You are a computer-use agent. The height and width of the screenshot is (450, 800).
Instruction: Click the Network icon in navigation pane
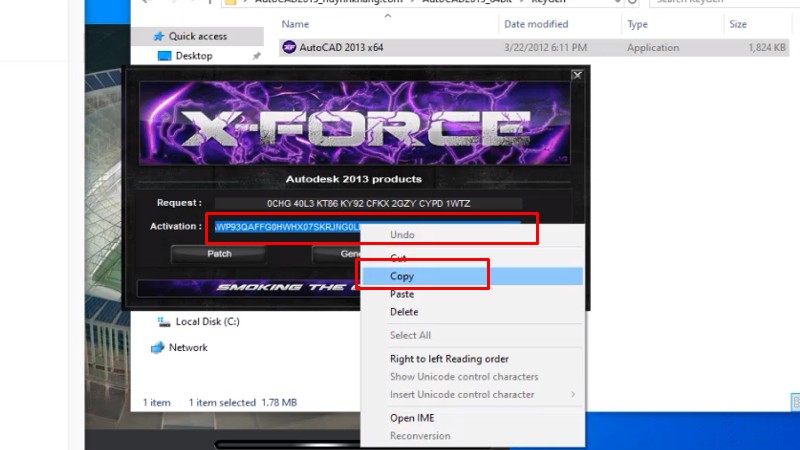point(158,348)
